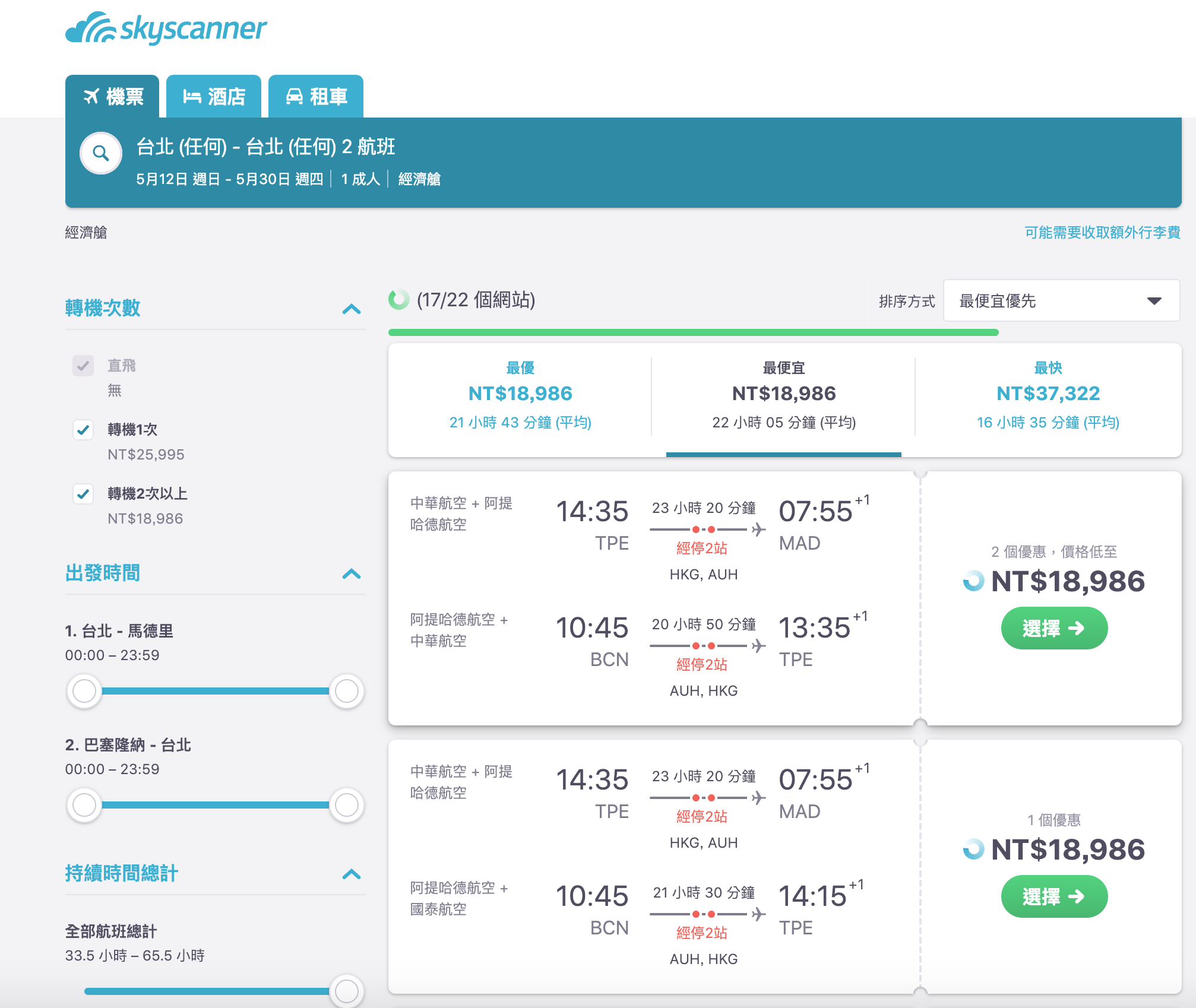Click left handle of 台北 - 馬德里 slider
Viewport: 1196px width, 1008px height.
click(x=84, y=691)
